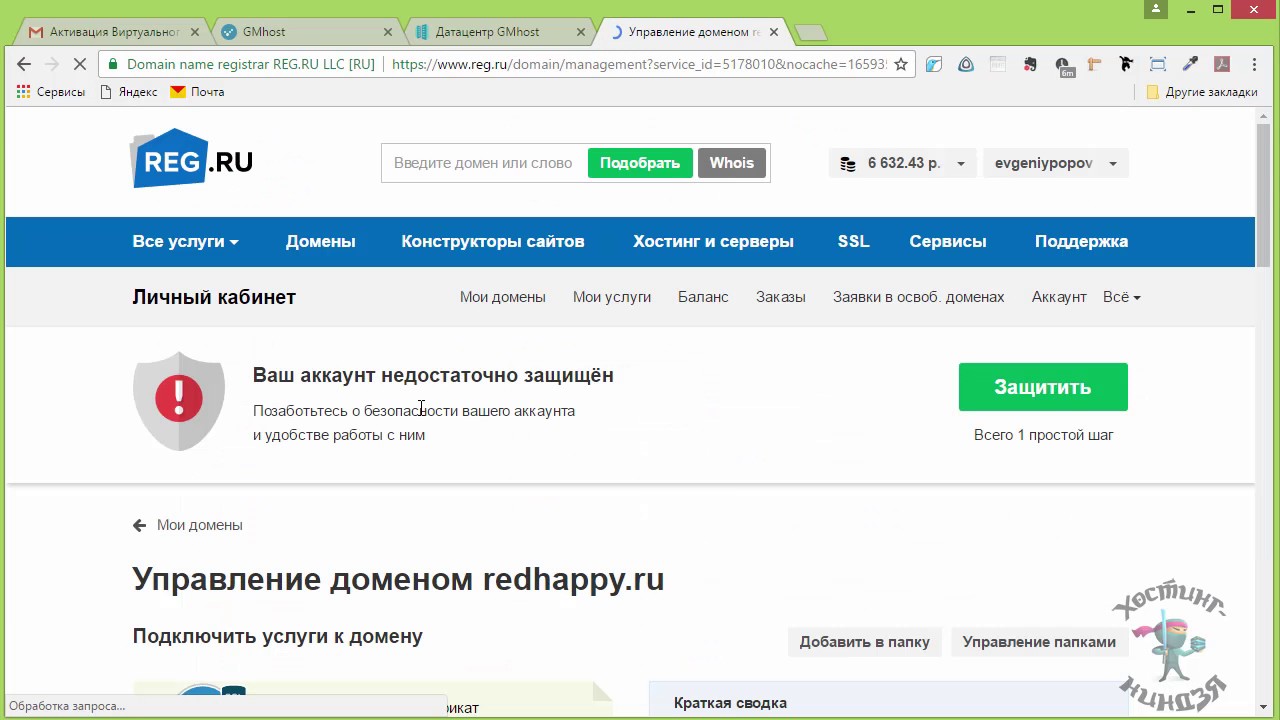The width and height of the screenshot is (1280, 720).
Task: Stop page loading with X button
Action: pos(81,64)
